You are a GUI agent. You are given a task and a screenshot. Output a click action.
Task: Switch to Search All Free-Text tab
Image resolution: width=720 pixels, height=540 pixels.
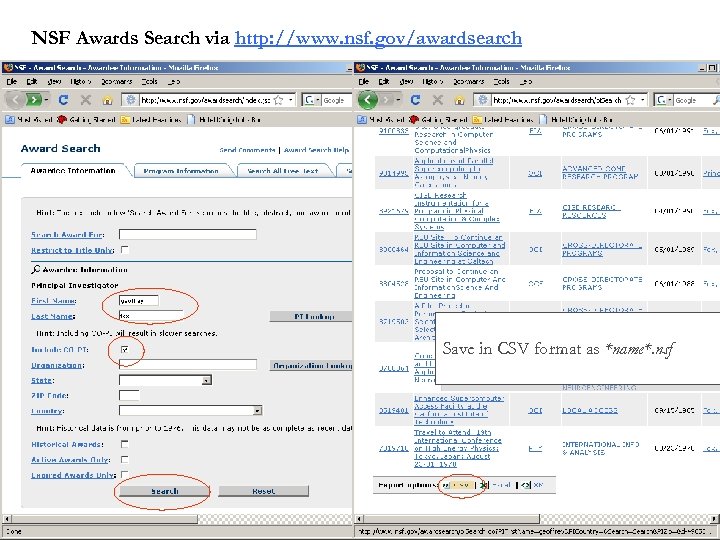283,171
